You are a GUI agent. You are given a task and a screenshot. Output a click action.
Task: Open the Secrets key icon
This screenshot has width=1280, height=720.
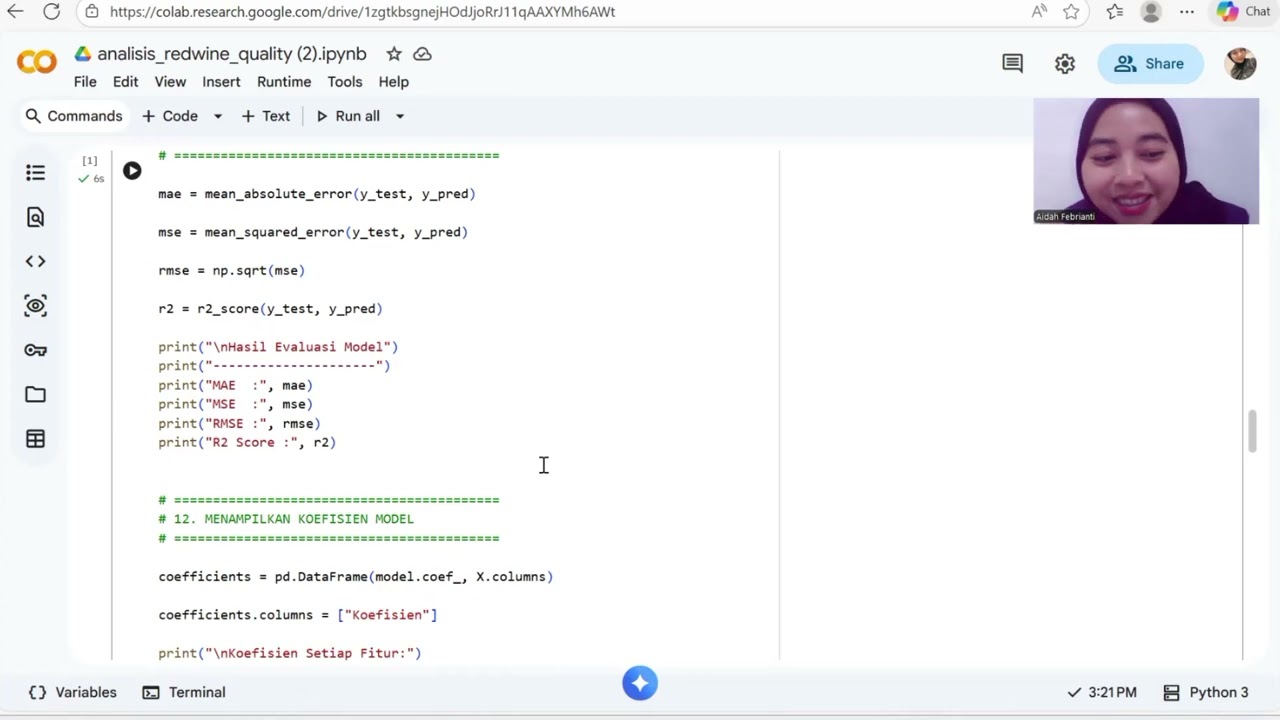pos(35,350)
